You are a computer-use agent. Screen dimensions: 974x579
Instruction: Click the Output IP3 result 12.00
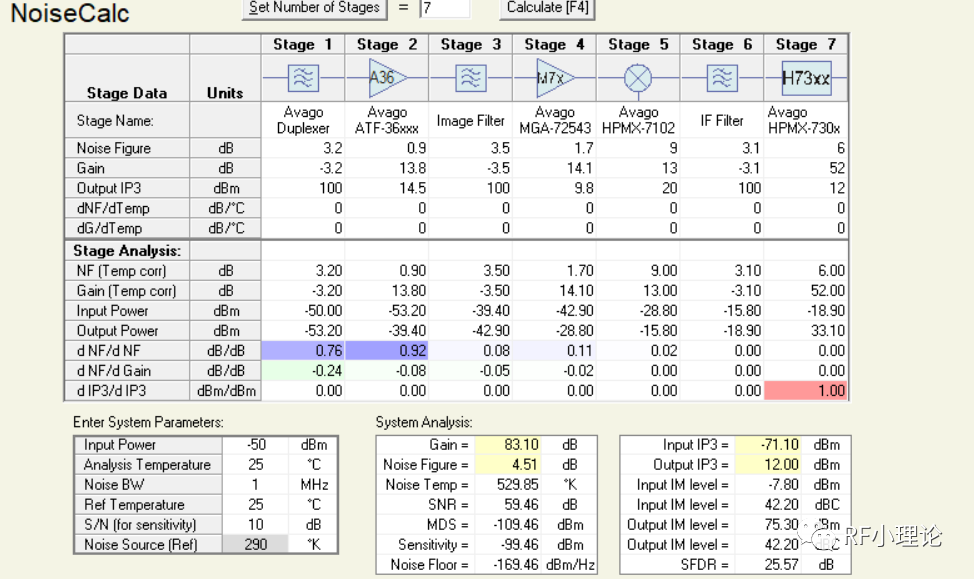click(x=768, y=465)
